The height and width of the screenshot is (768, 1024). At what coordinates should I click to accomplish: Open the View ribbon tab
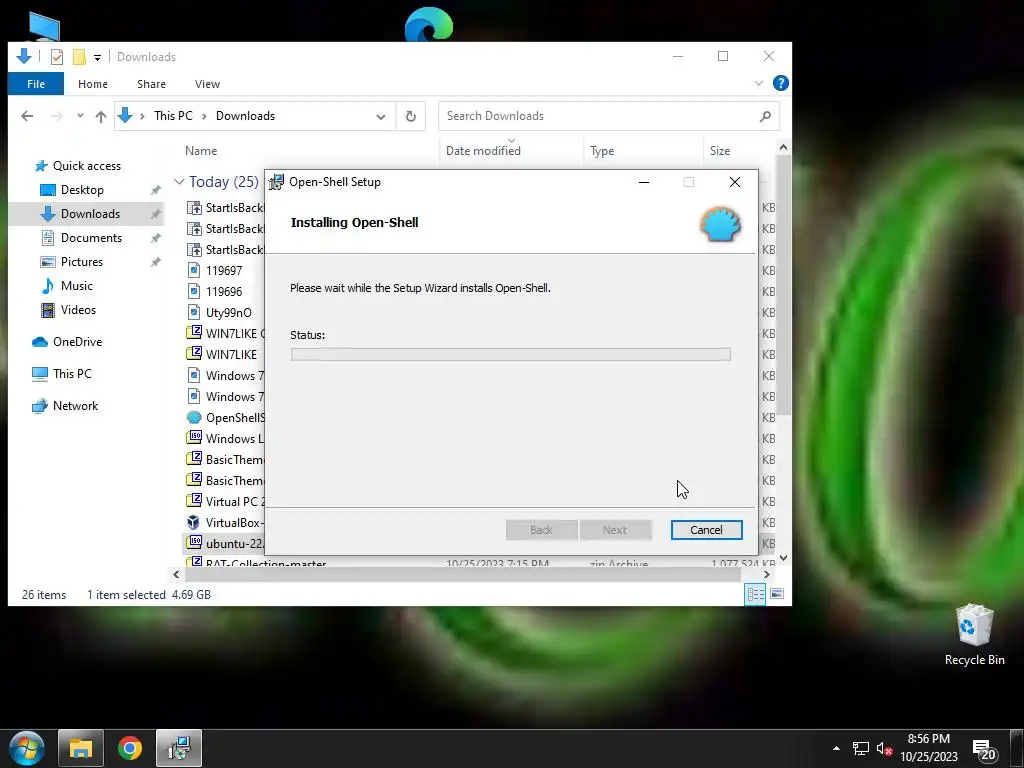coord(207,84)
